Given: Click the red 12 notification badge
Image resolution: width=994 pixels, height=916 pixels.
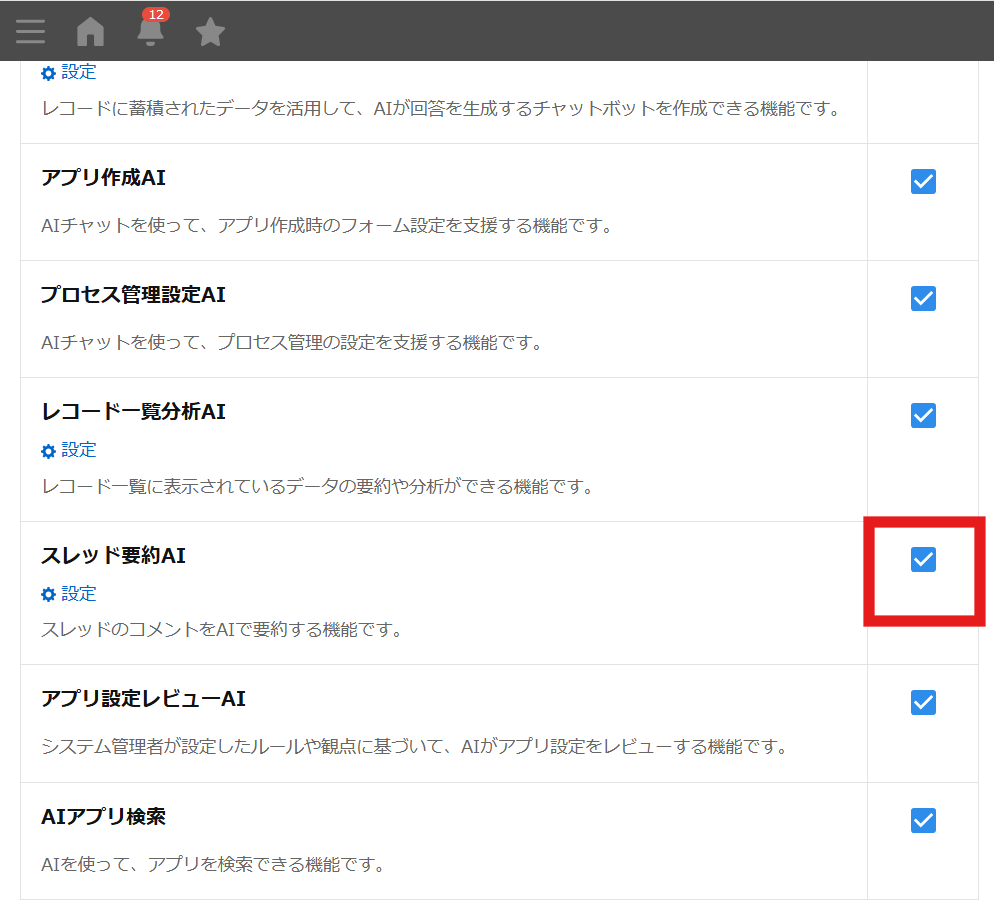Looking at the screenshot, I should click(155, 14).
